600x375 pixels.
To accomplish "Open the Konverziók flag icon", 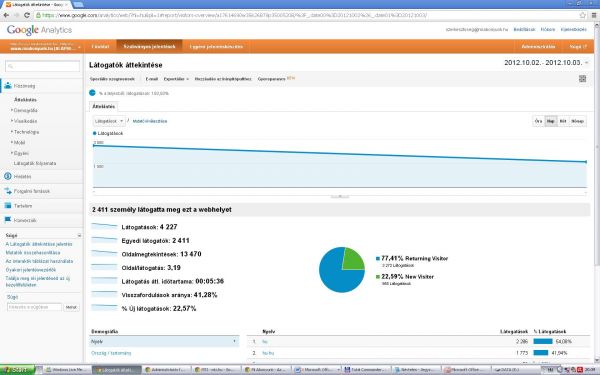I will click(x=8, y=220).
